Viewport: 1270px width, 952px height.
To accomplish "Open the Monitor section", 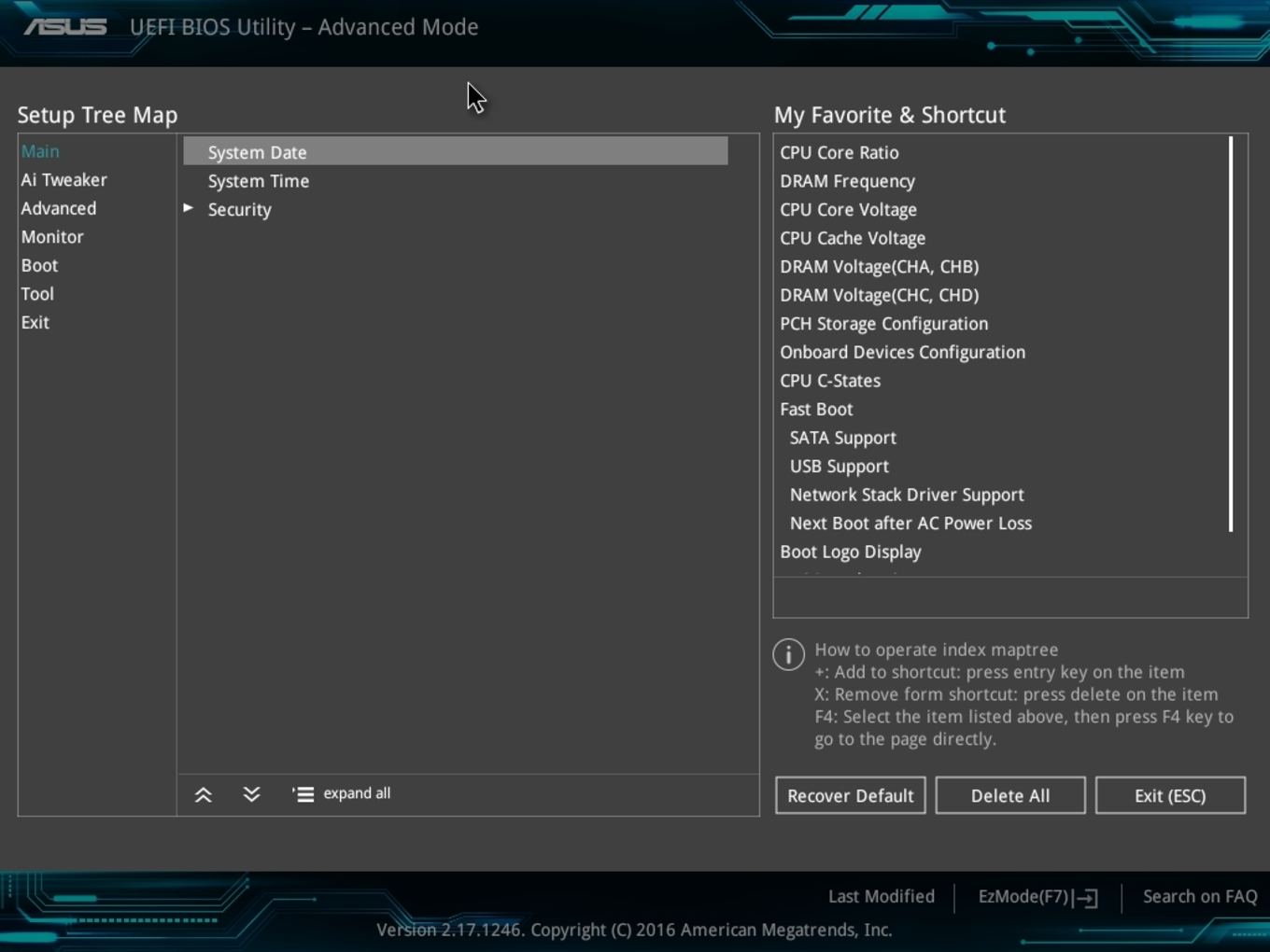I will point(52,237).
